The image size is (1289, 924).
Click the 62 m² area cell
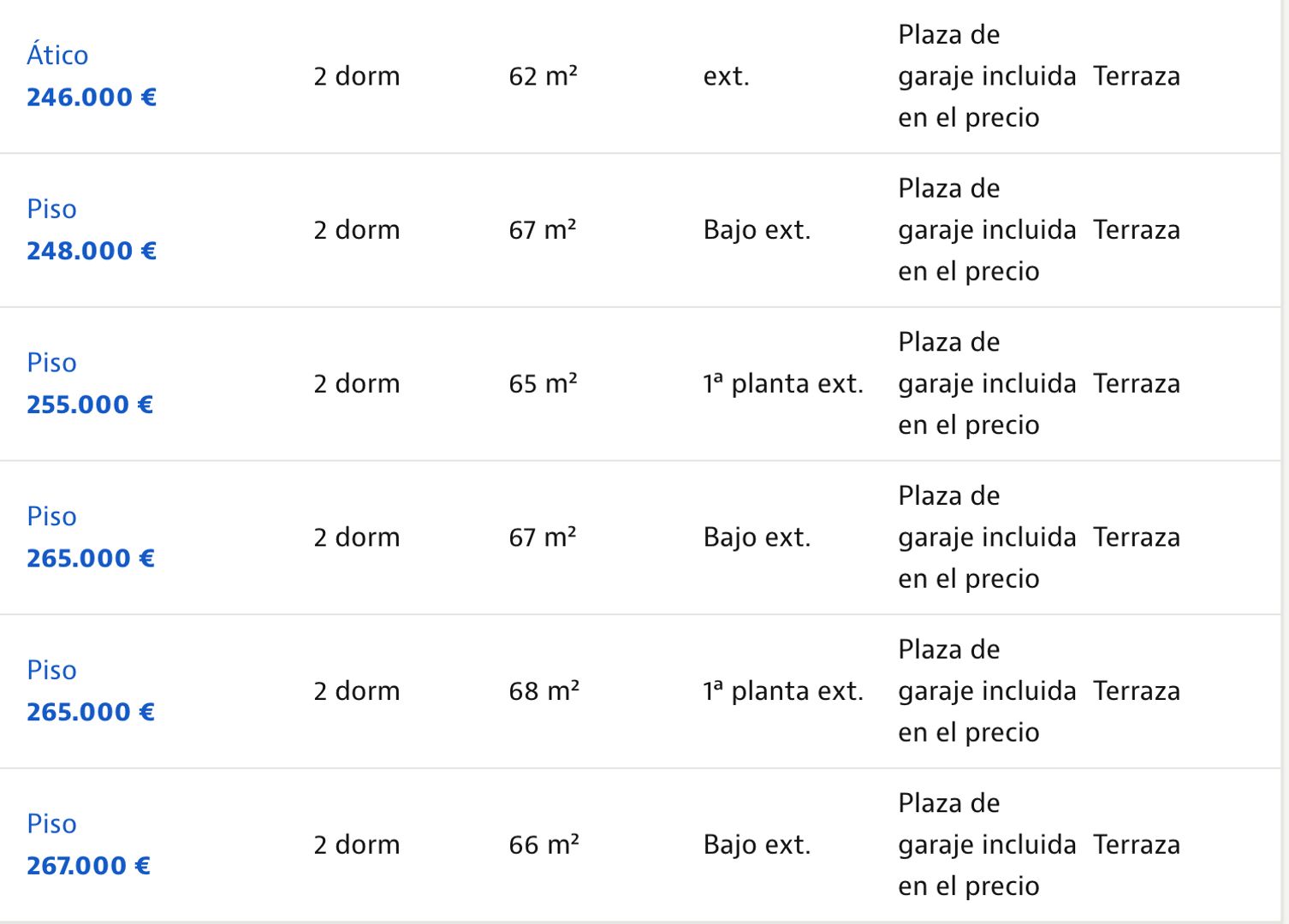point(543,76)
